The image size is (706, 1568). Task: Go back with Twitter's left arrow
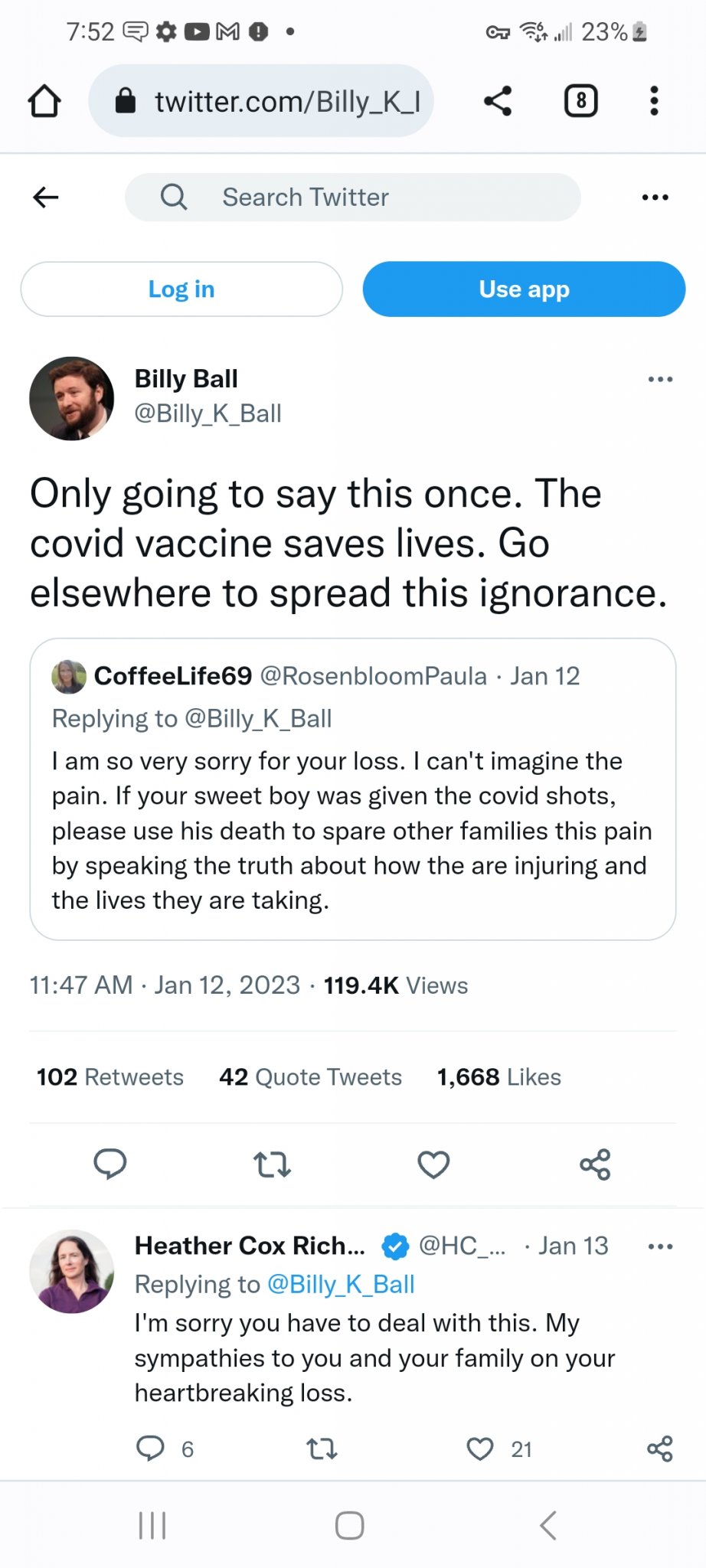[x=46, y=198]
